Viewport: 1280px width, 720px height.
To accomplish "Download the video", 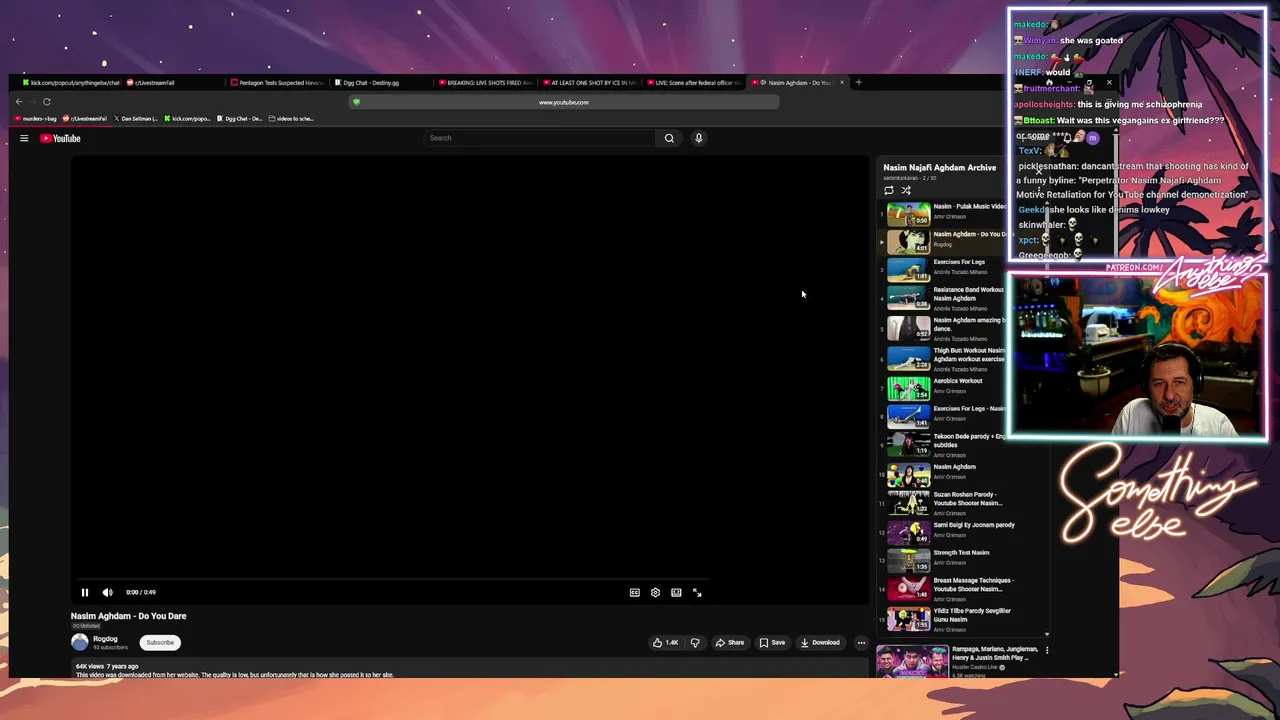I will [x=820, y=643].
